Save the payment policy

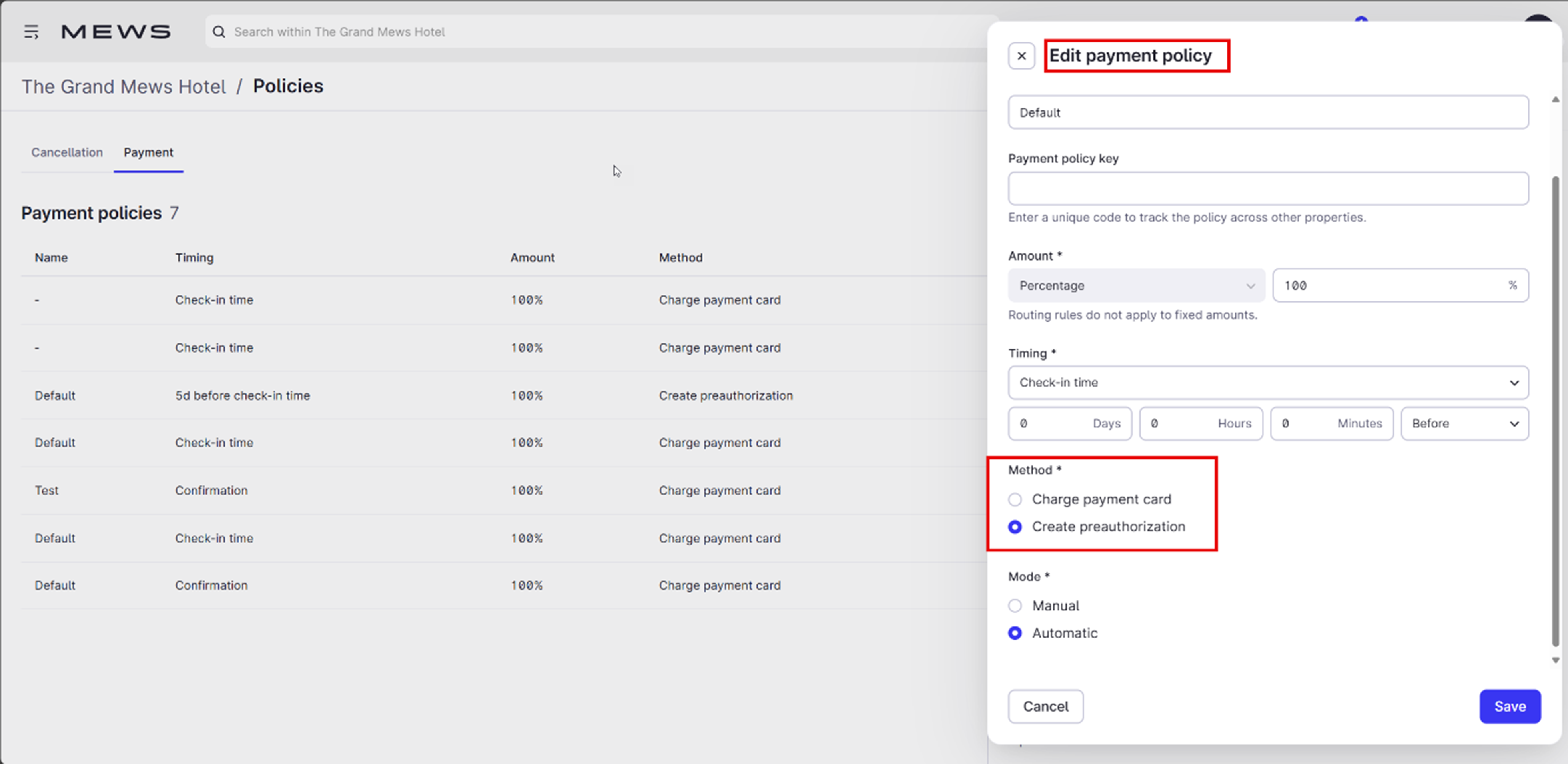1510,707
